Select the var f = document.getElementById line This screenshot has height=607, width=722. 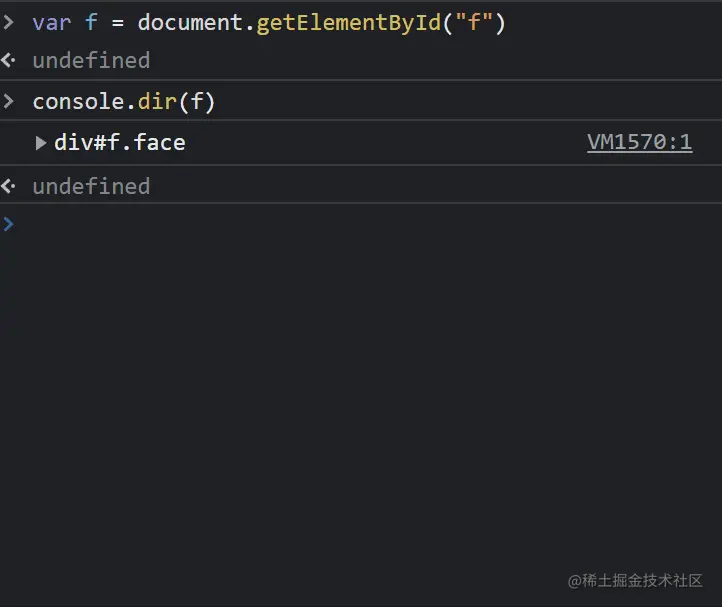tap(269, 23)
